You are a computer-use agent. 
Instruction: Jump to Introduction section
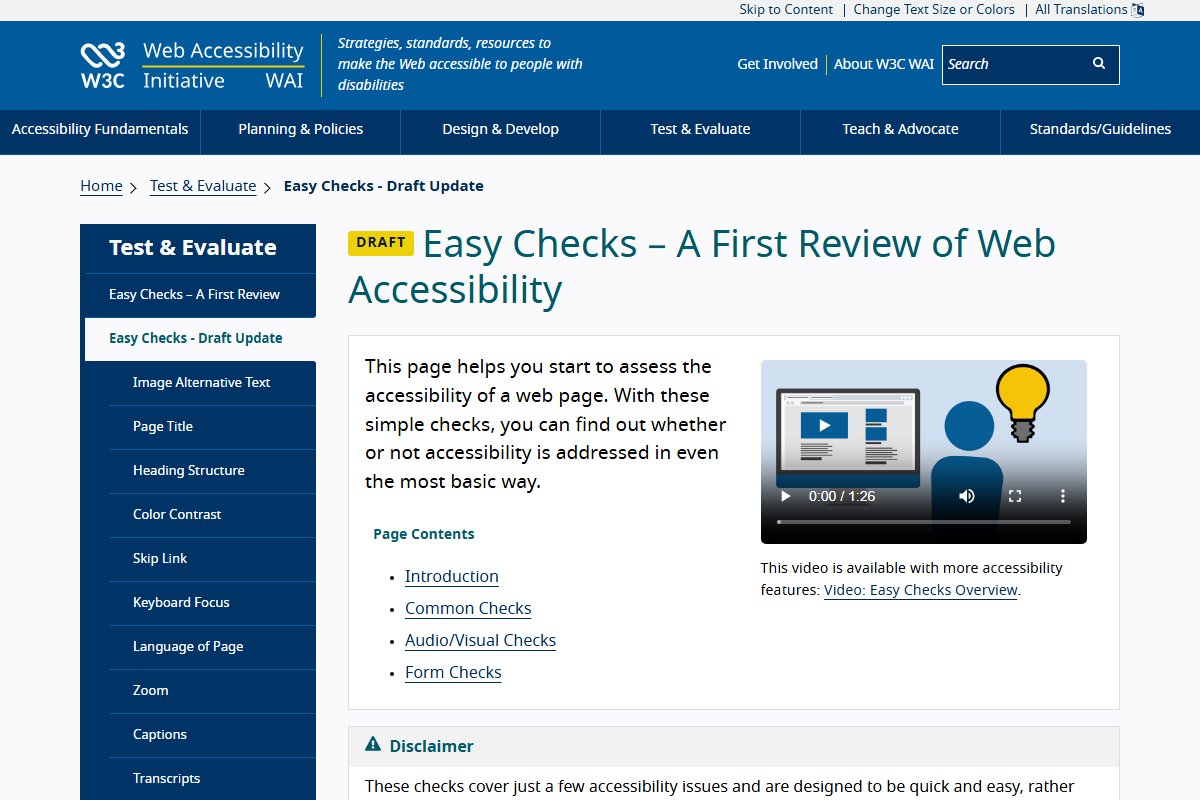click(x=452, y=577)
